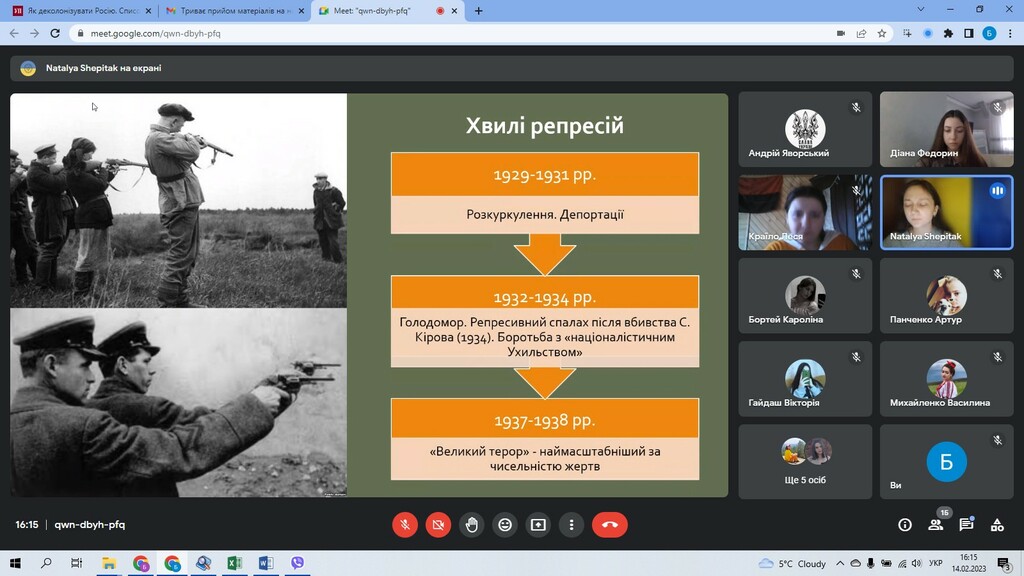Click the Natalya Shepitak video tile
The image size is (1024, 576).
tap(946, 212)
